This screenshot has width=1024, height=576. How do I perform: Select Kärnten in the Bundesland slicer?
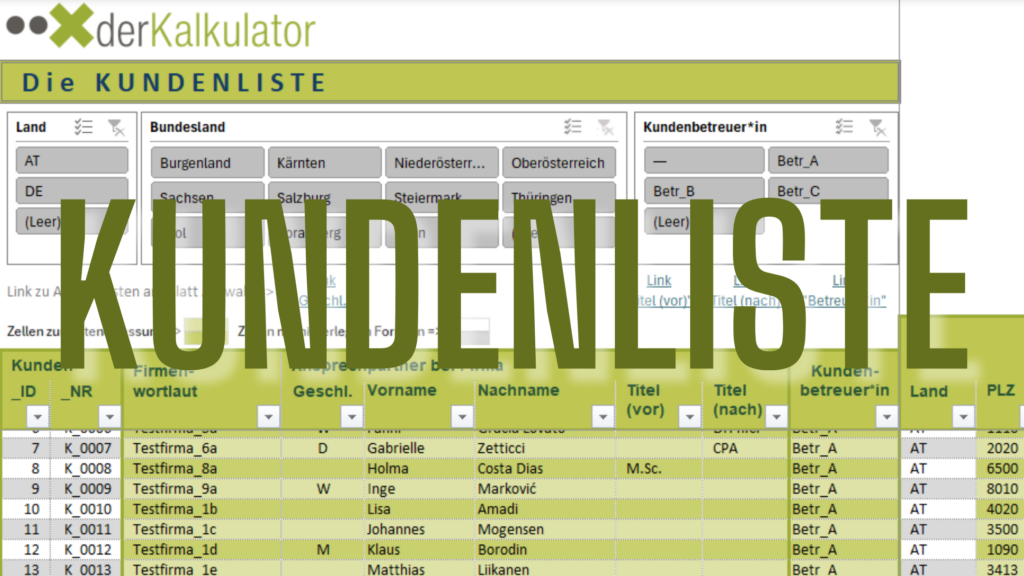(x=325, y=163)
